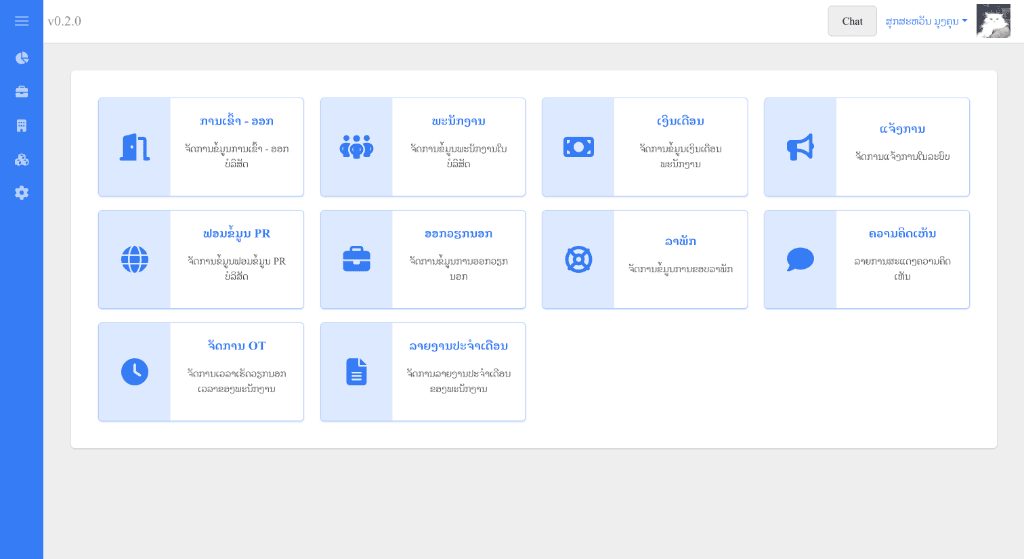1024x559 pixels.
Task: Click the document icon for monthly report
Action: pyautogui.click(x=357, y=372)
